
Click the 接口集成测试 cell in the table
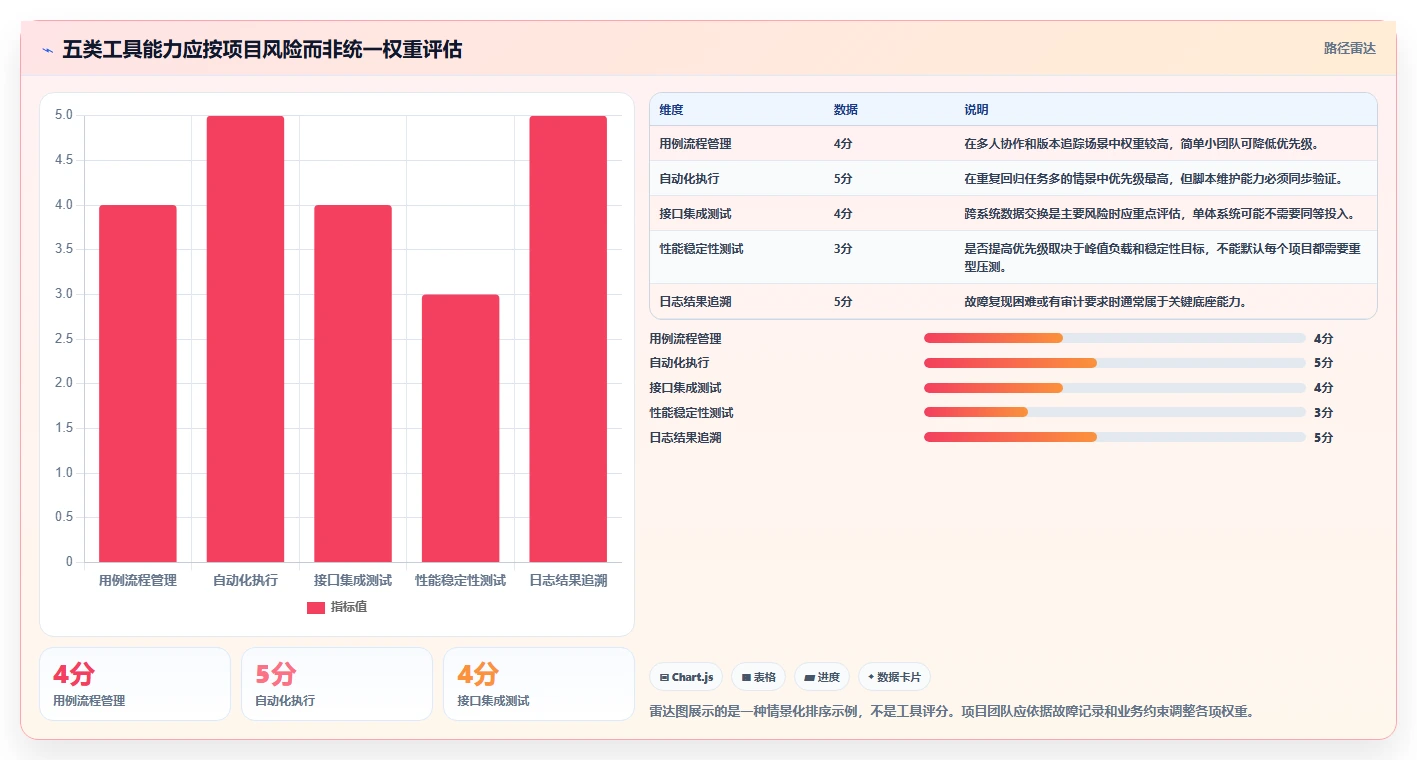coord(695,214)
